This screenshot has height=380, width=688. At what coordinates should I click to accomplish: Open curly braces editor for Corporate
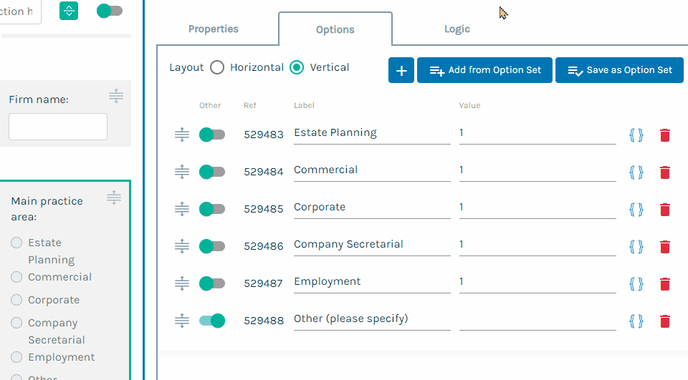636,210
